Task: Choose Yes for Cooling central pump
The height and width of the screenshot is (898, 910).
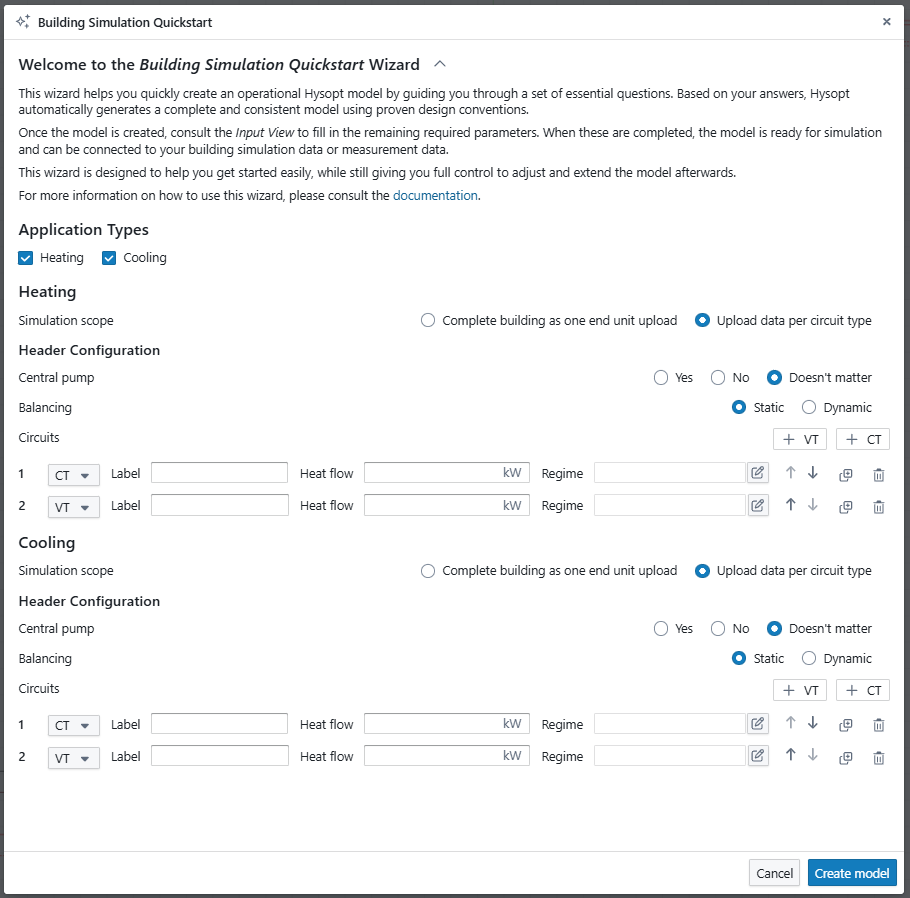Action: pyautogui.click(x=660, y=629)
